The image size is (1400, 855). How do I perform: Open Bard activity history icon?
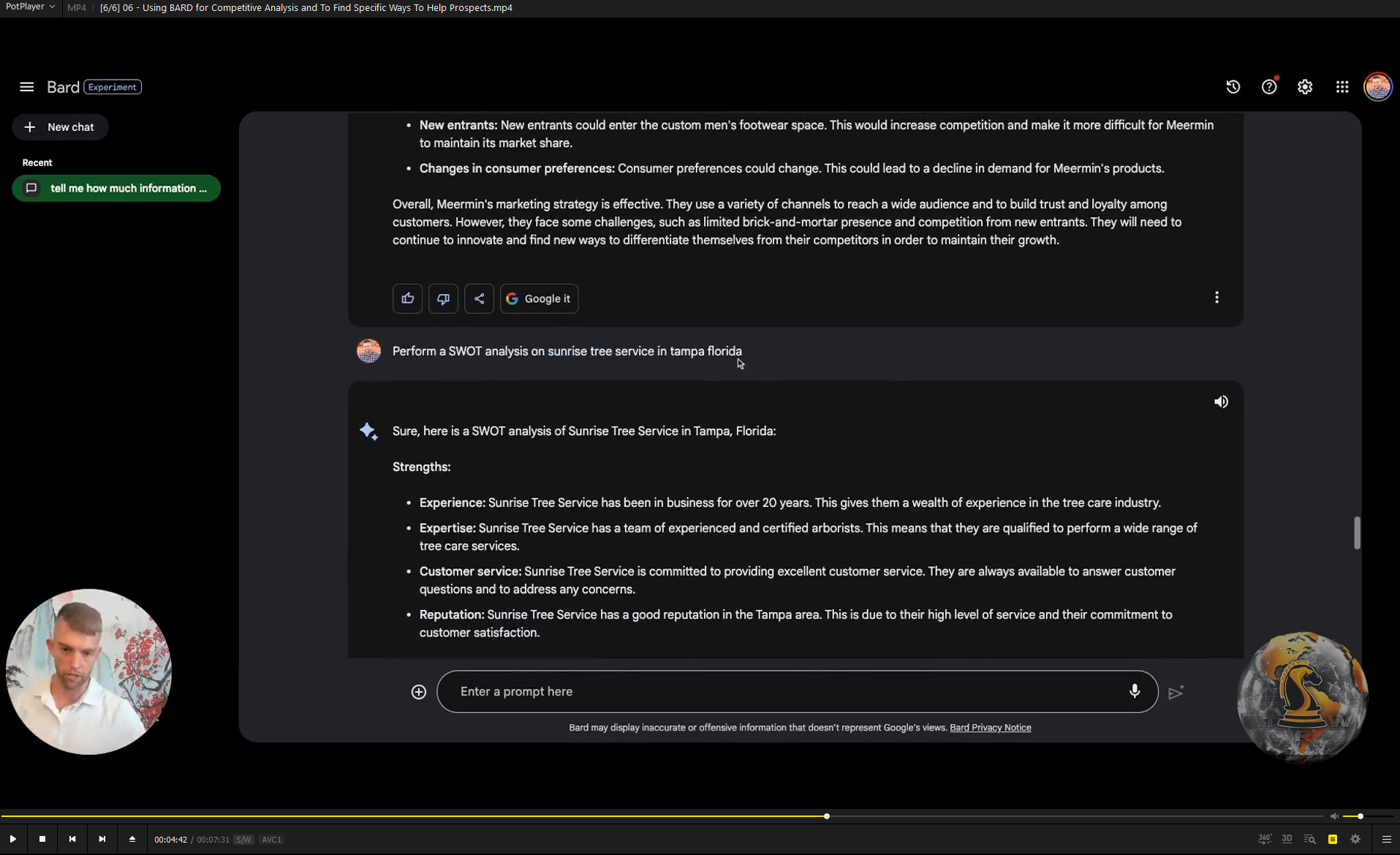click(1233, 87)
